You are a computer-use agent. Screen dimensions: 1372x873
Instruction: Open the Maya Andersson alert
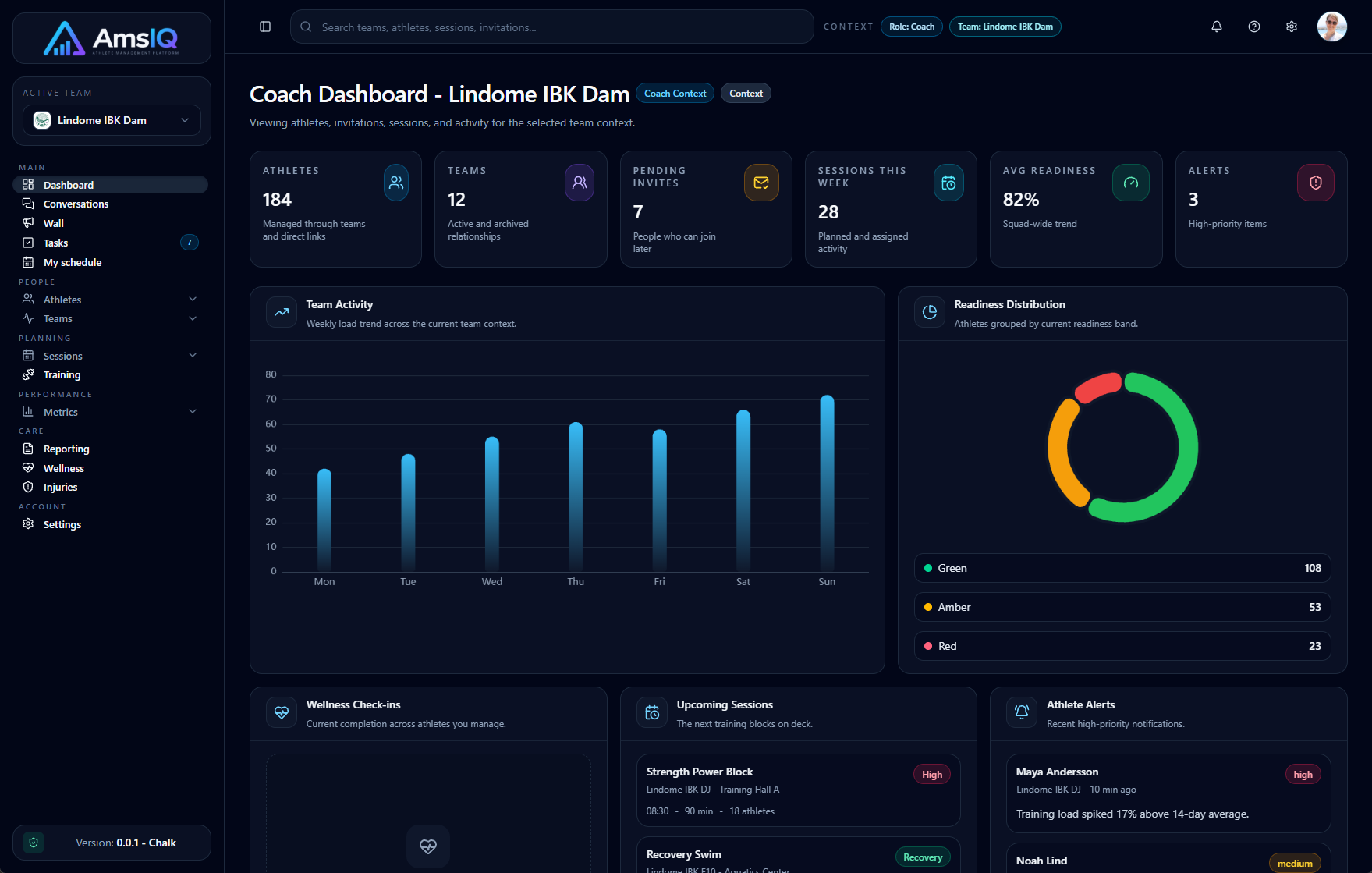(1168, 793)
